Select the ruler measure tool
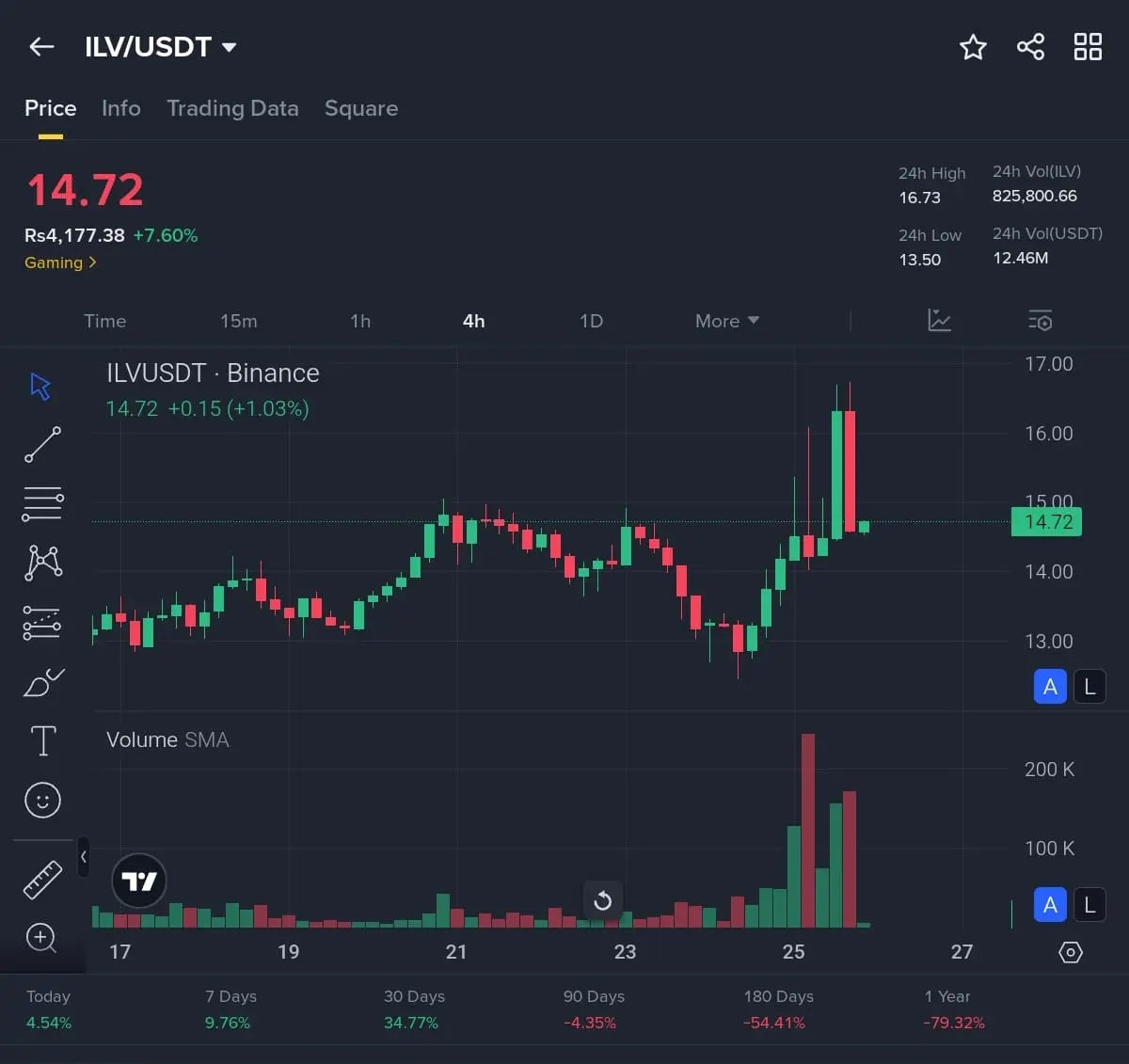 click(42, 881)
